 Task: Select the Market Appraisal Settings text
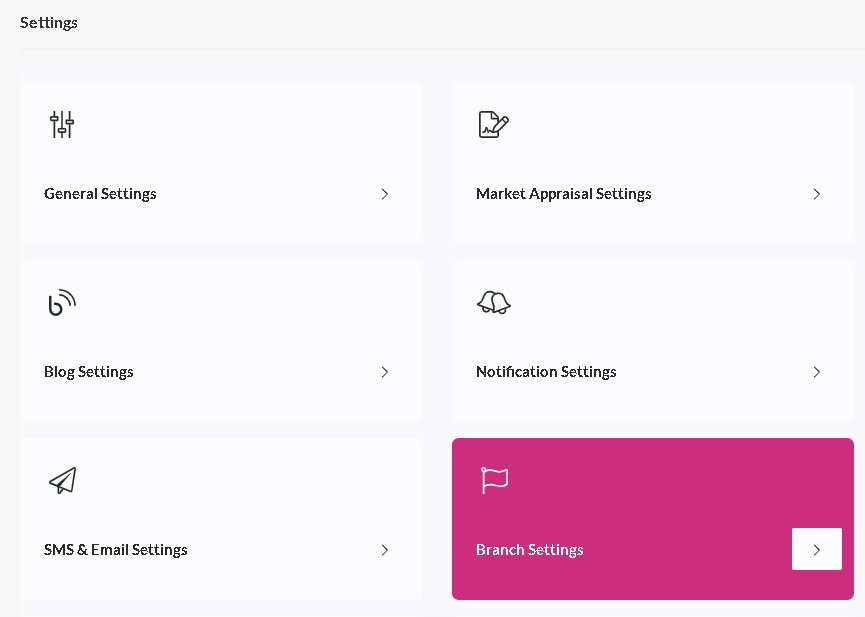pyautogui.click(x=563, y=194)
